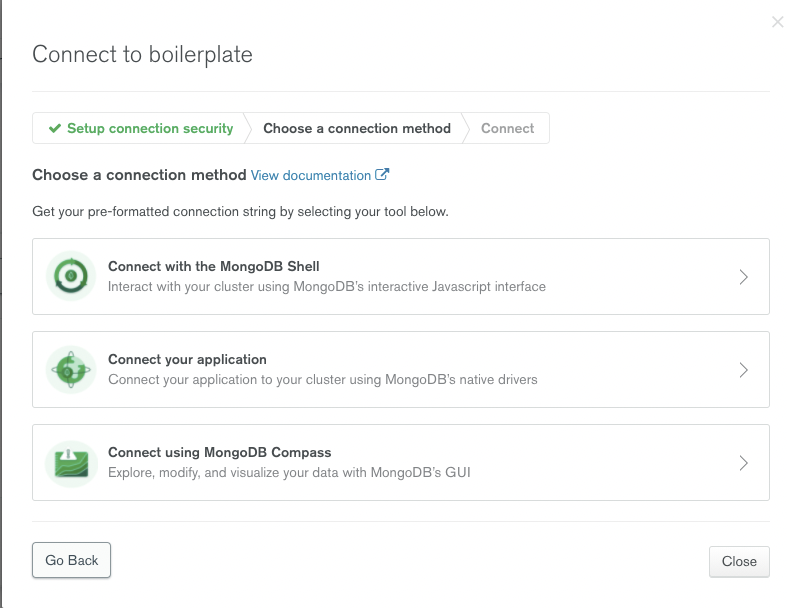Open the Connect your application chevron arrow
The height and width of the screenshot is (608, 787).
(x=743, y=370)
